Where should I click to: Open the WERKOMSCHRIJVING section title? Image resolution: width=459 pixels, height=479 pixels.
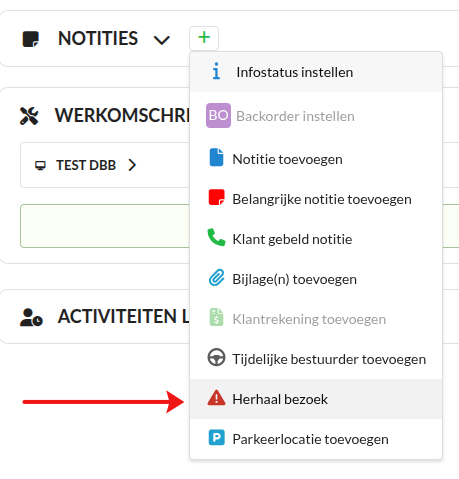point(122,116)
